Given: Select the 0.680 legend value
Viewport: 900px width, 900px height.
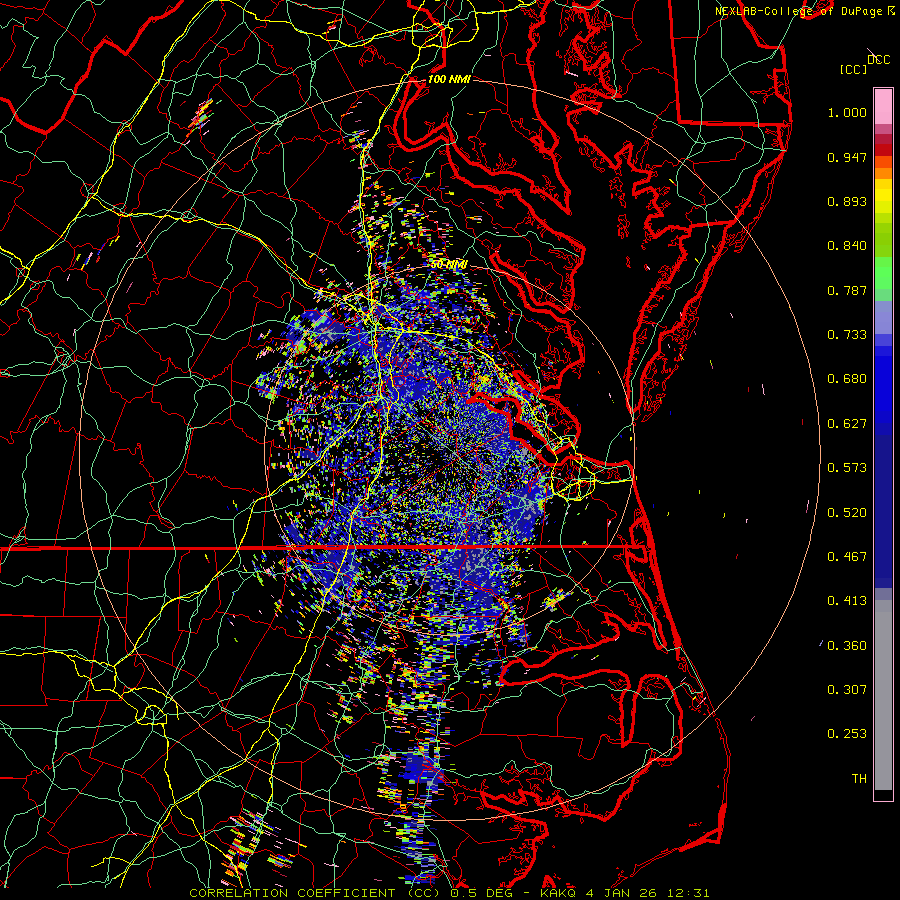Looking at the screenshot, I should [x=847, y=379].
